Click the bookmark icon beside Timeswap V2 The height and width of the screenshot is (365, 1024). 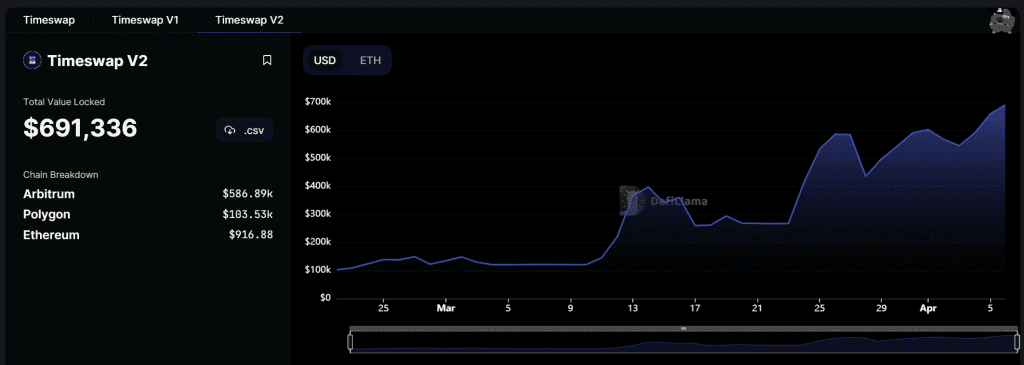pos(266,61)
